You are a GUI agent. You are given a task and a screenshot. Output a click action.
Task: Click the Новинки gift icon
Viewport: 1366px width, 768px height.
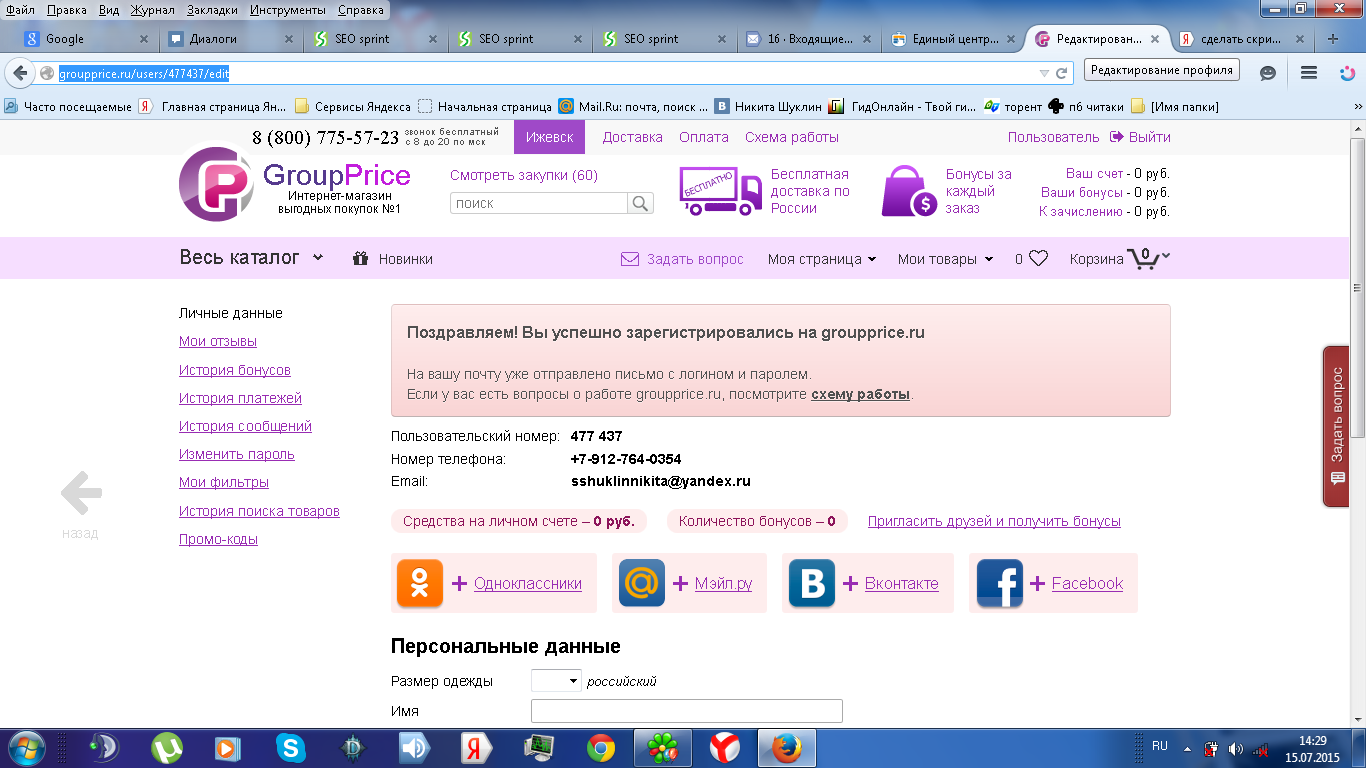point(361,258)
